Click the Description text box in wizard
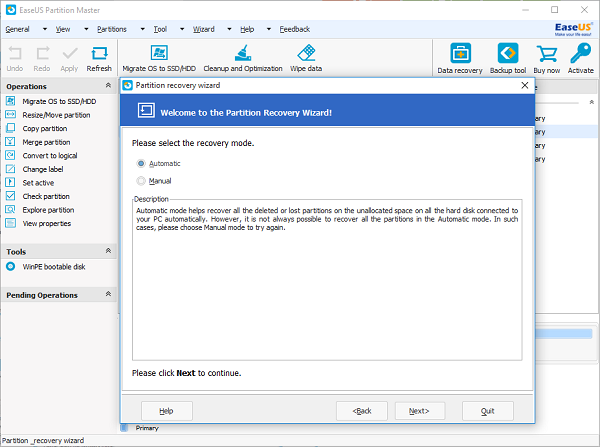 pyautogui.click(x=327, y=280)
